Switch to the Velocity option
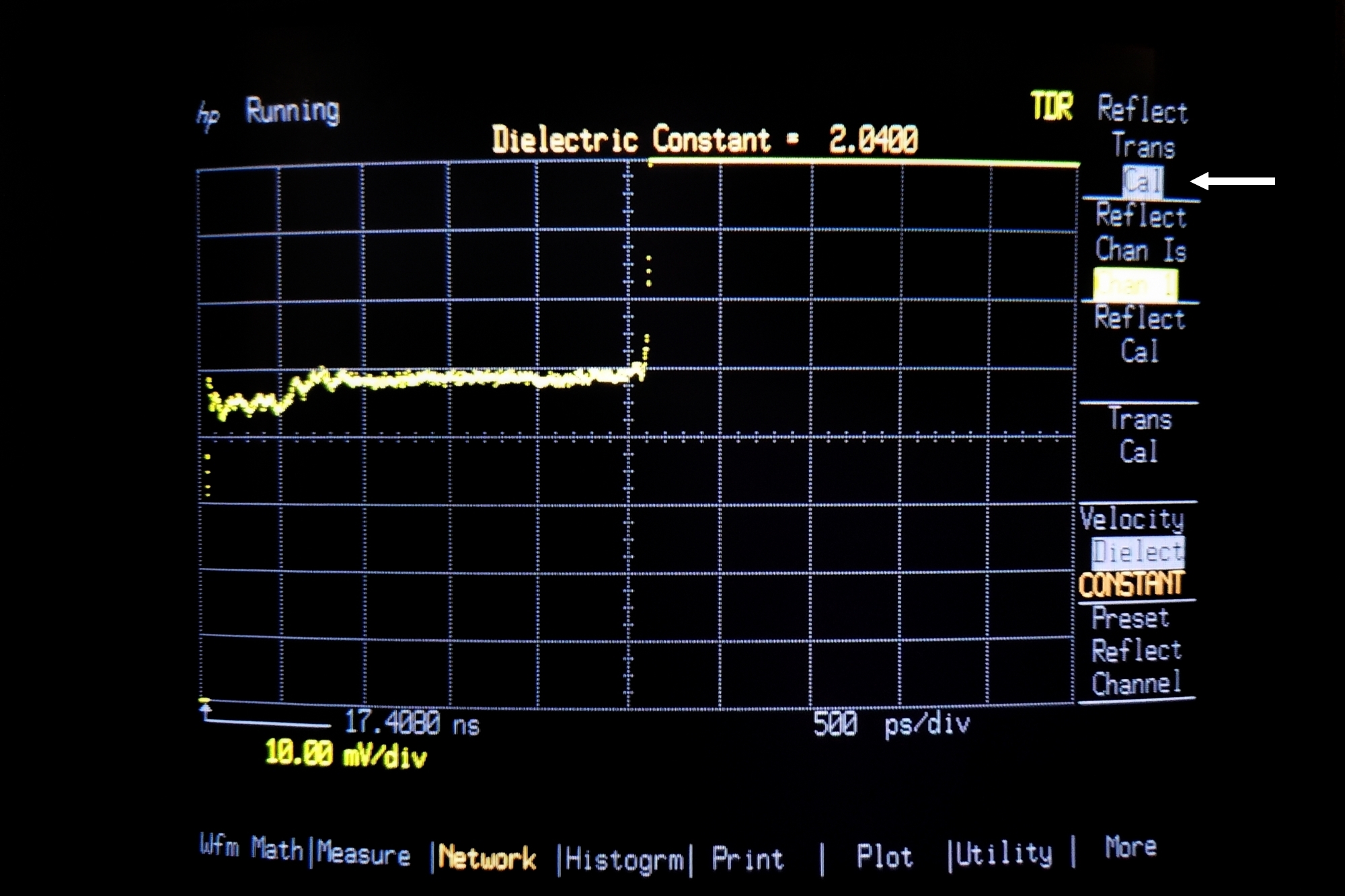 1132,519
